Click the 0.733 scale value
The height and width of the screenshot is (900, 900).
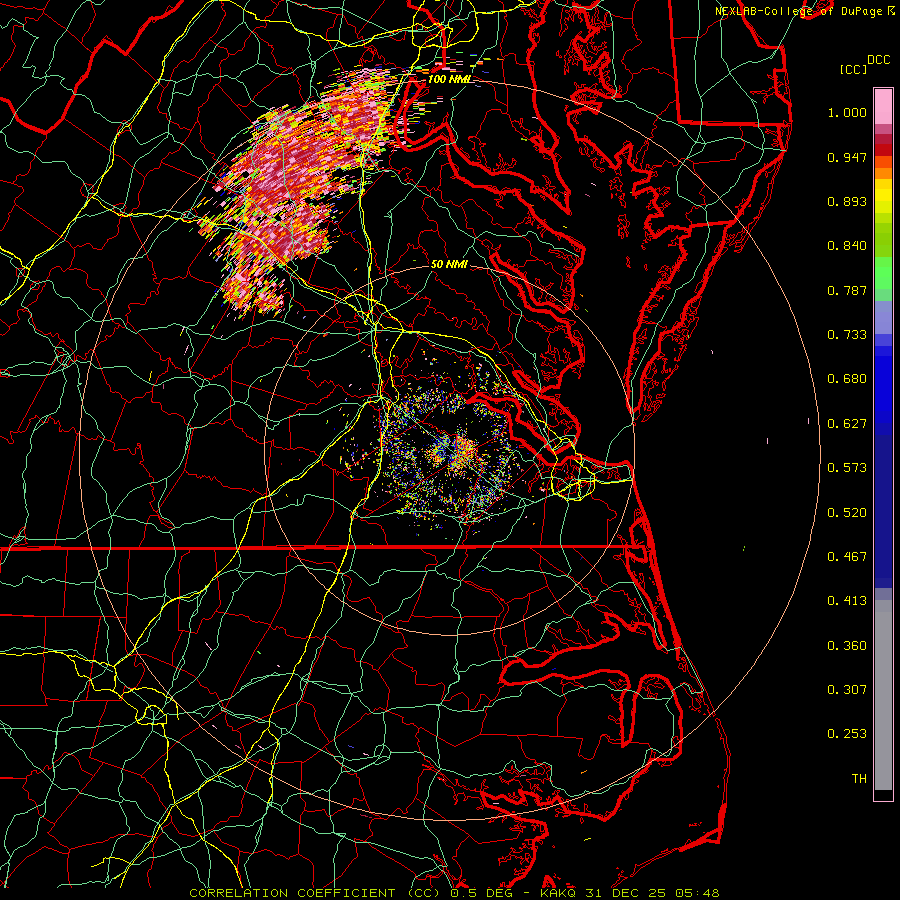pyautogui.click(x=847, y=335)
